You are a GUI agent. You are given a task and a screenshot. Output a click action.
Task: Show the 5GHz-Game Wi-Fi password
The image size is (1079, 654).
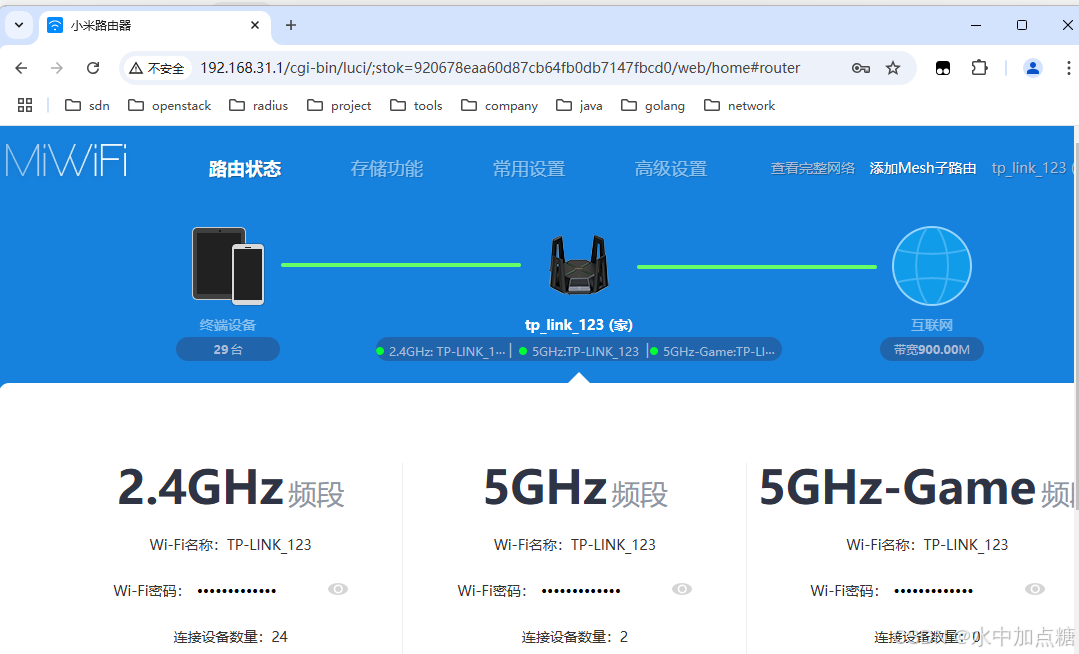1035,589
